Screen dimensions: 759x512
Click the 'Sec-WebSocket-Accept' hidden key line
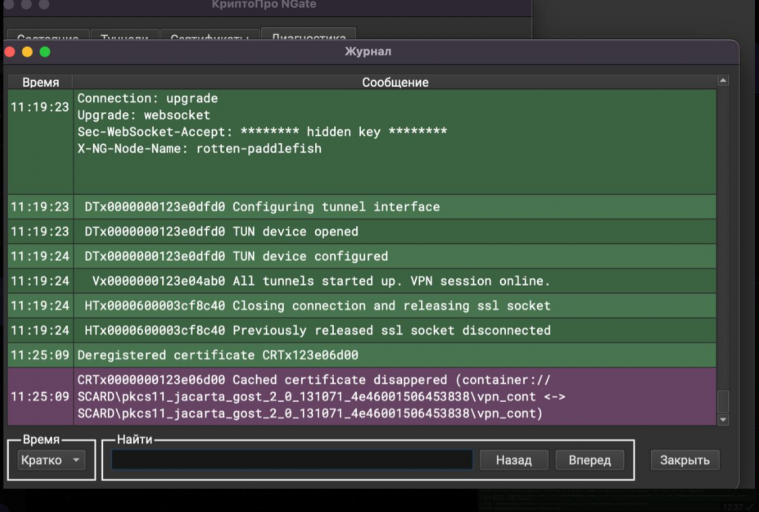pos(262,132)
